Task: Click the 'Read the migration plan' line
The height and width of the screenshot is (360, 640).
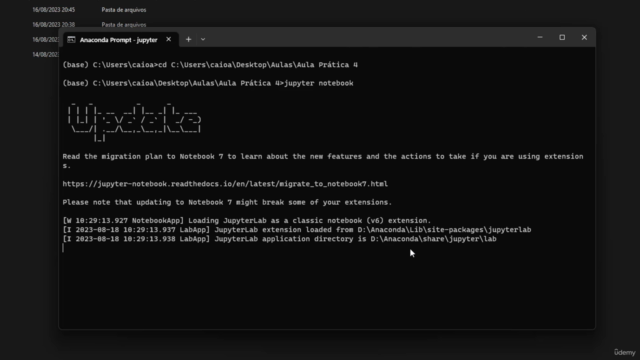Action: coord(323,161)
